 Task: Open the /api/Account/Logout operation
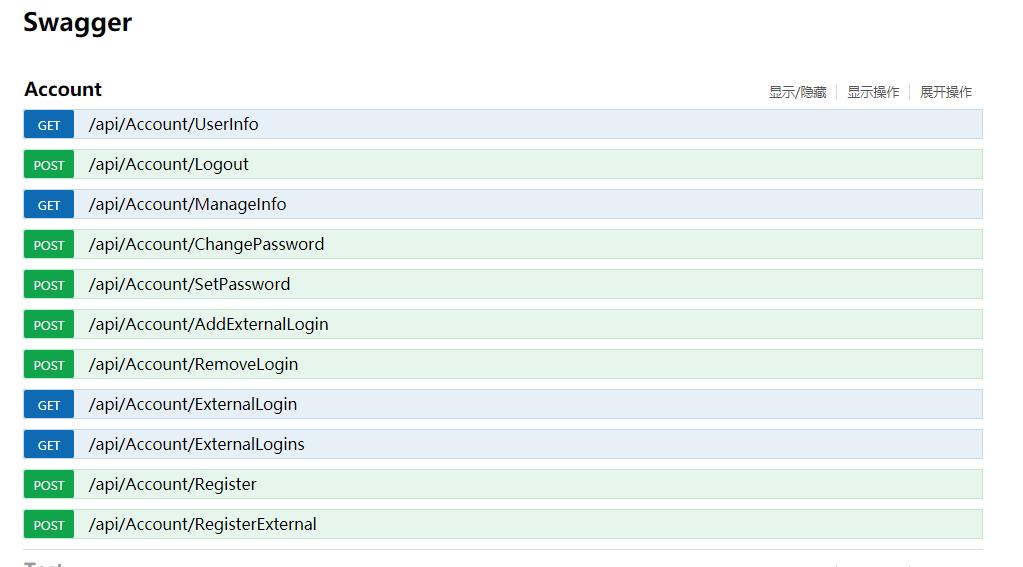point(168,164)
